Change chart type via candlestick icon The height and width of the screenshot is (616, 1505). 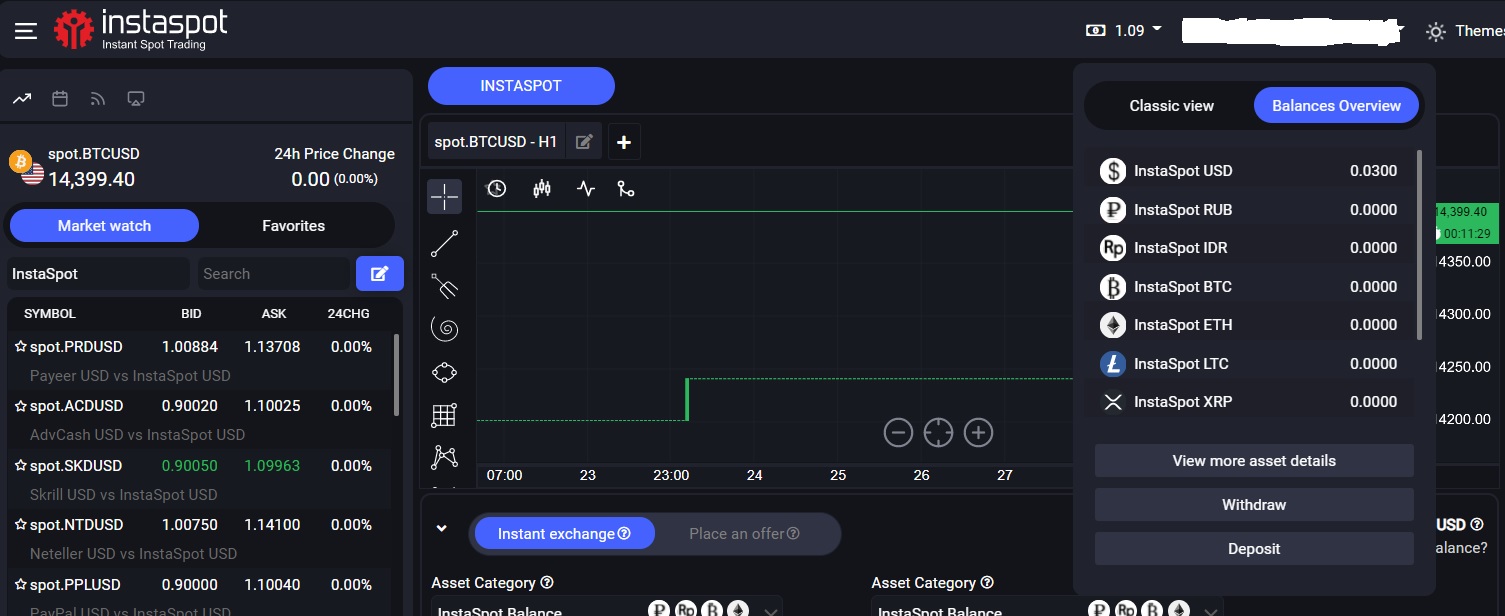(542, 188)
